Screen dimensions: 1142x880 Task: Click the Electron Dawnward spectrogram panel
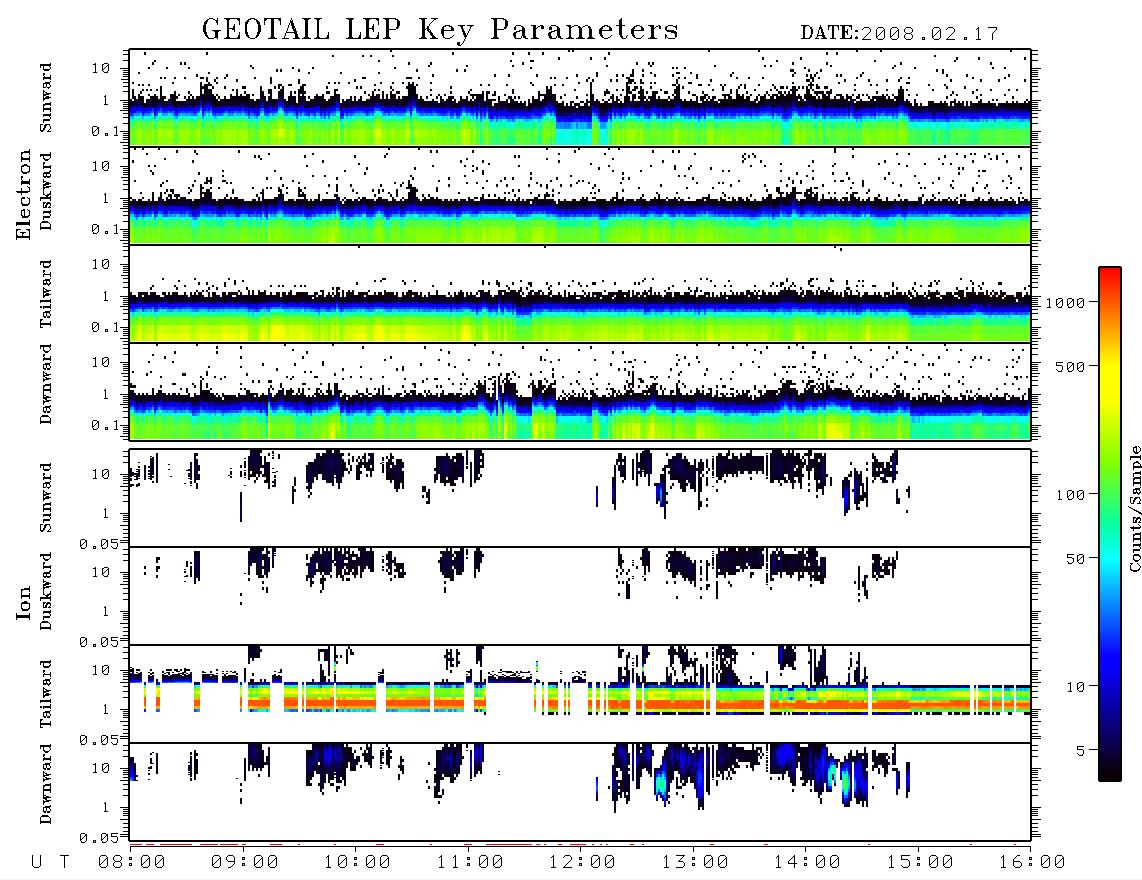point(580,392)
